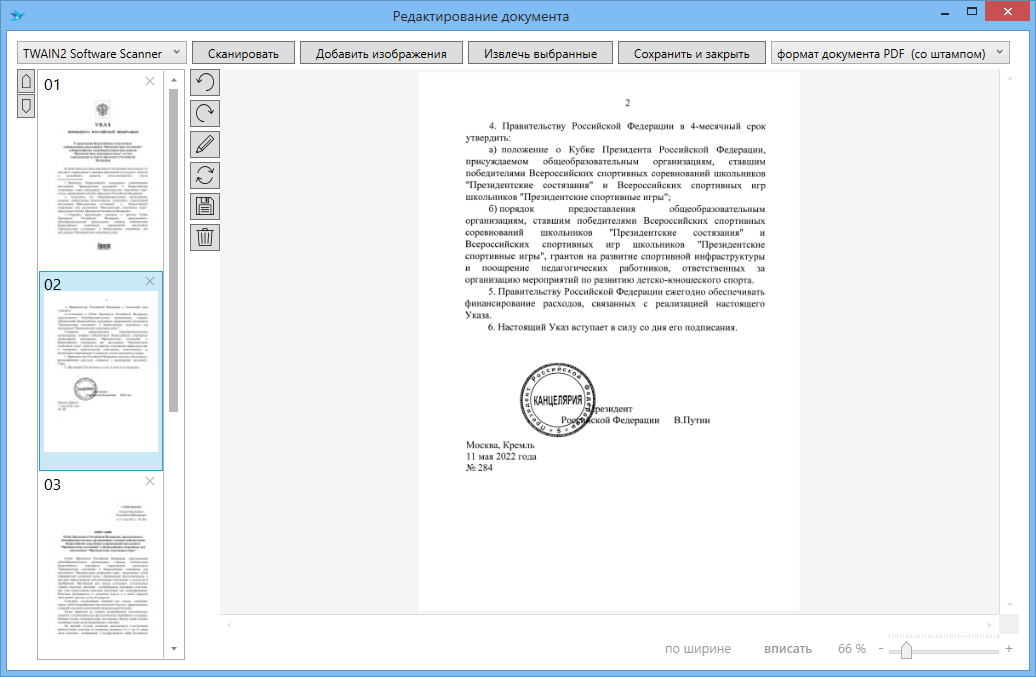The image size is (1036, 677).
Task: Remove page 01 with its X
Action: (x=150, y=81)
